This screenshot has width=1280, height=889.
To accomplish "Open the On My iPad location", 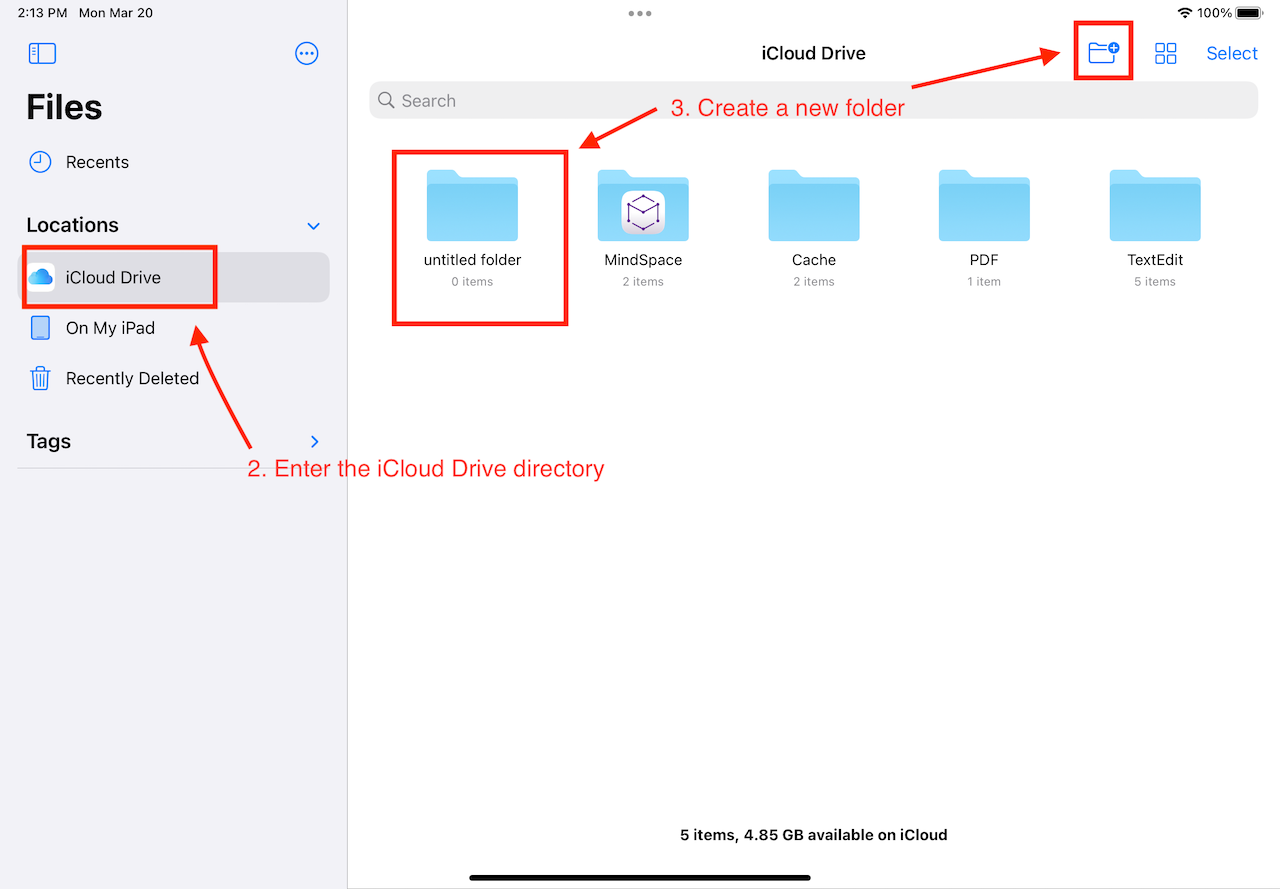I will 110,328.
